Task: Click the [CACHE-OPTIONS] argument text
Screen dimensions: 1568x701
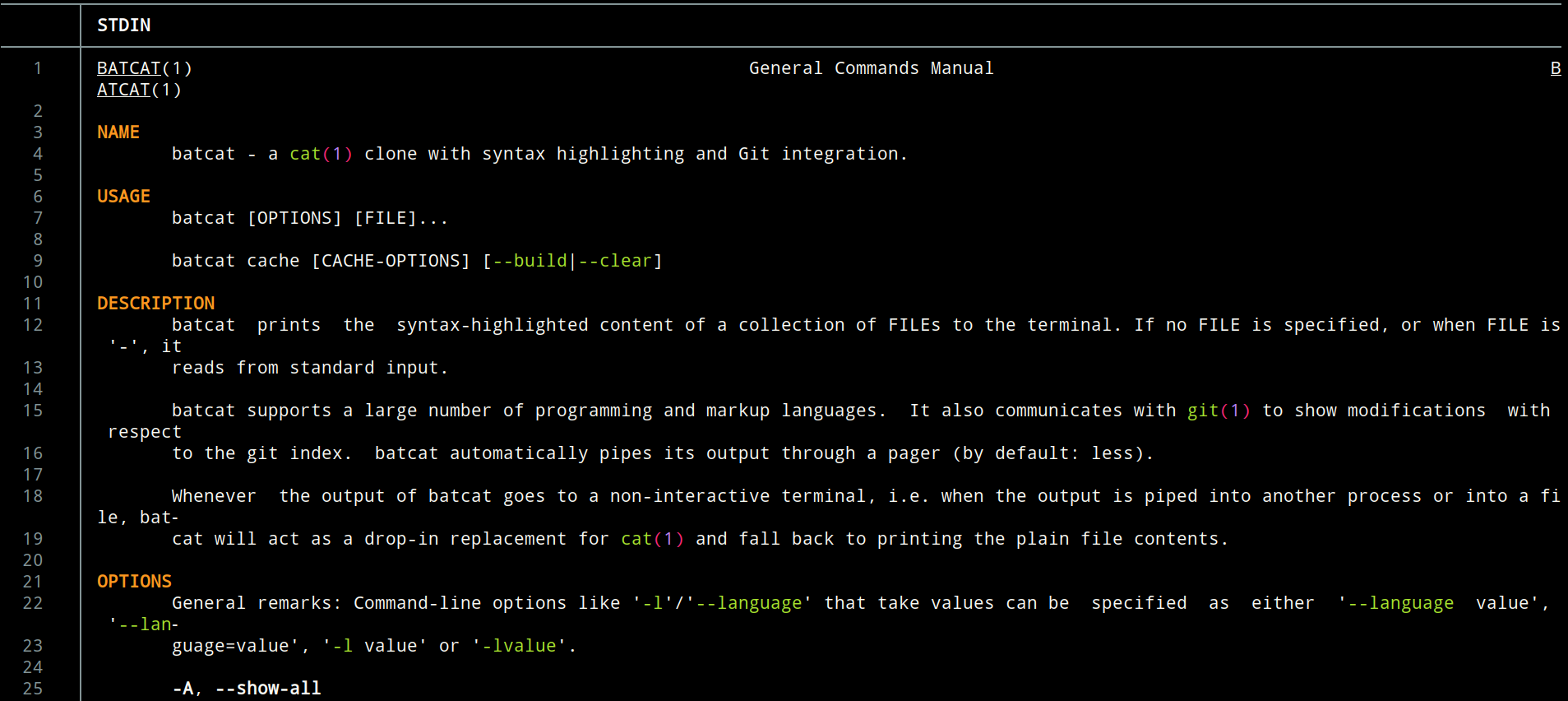Action: coord(391,261)
